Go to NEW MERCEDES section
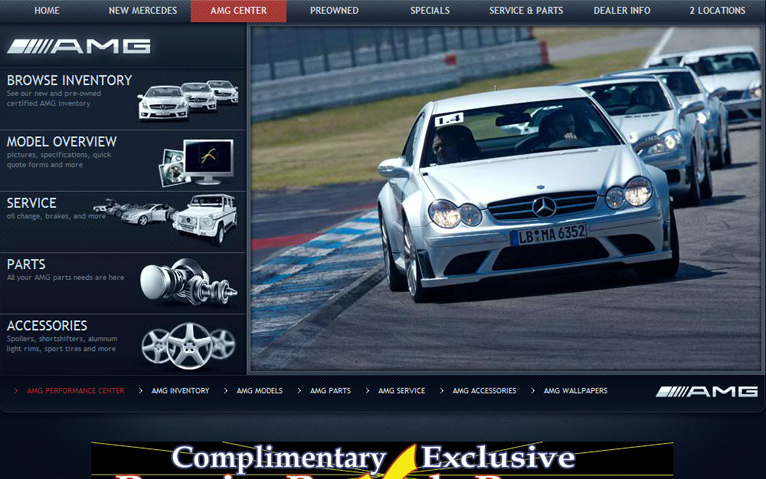Screen dimensions: 766x479 pyautogui.click(x=143, y=11)
